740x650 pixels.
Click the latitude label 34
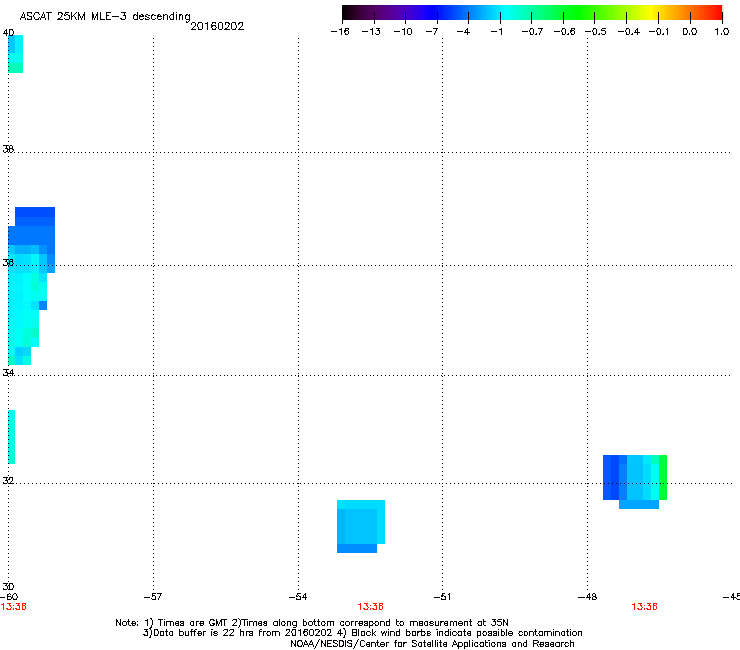(x=8, y=373)
